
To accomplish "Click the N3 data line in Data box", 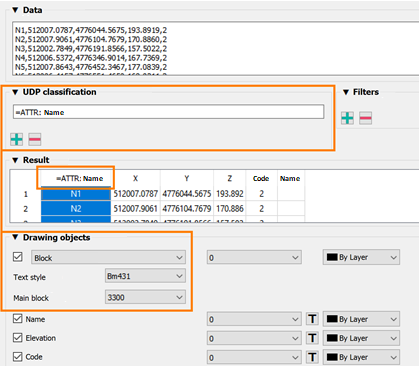I will pos(91,49).
